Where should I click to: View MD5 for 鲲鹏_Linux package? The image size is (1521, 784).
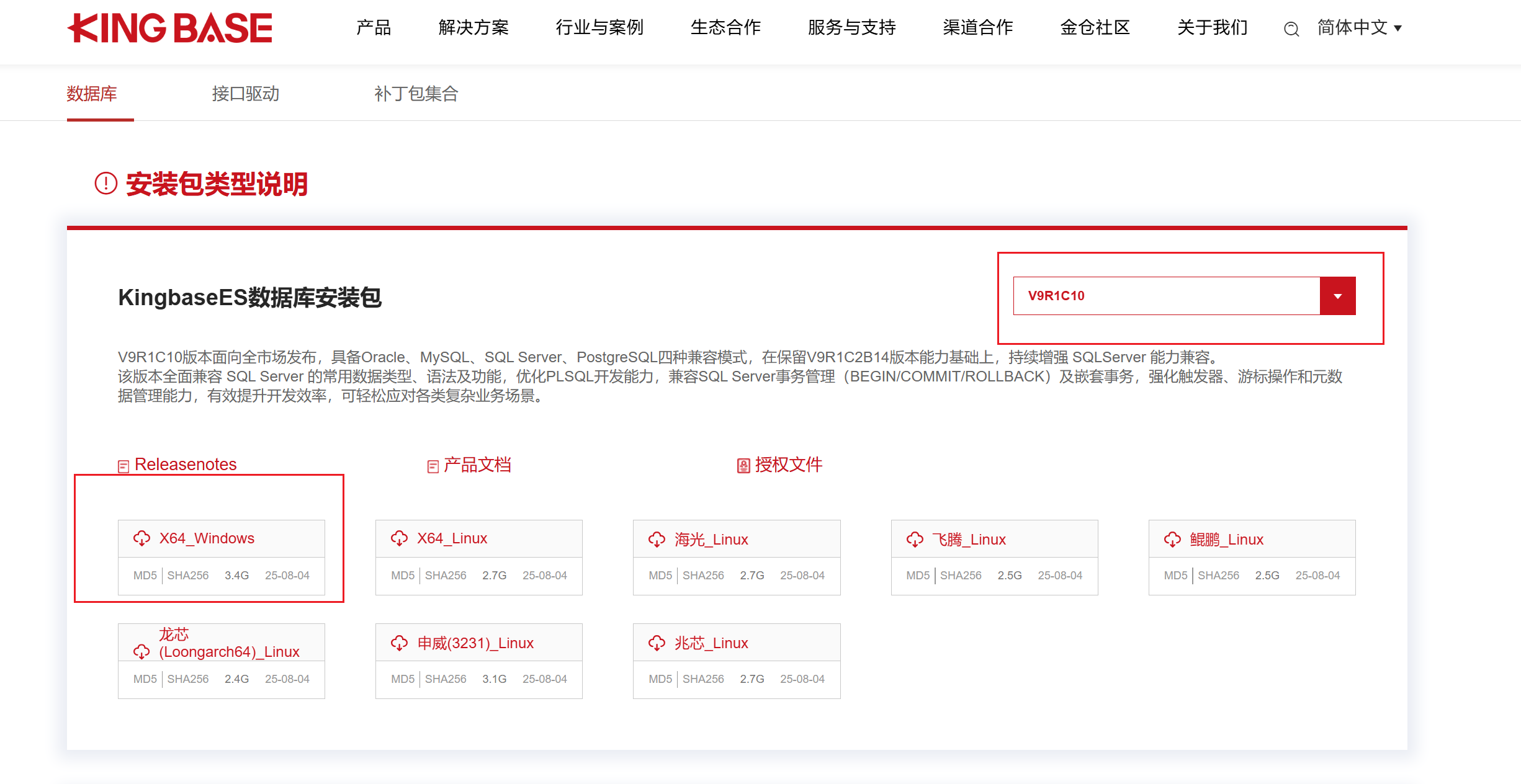[x=1176, y=576]
